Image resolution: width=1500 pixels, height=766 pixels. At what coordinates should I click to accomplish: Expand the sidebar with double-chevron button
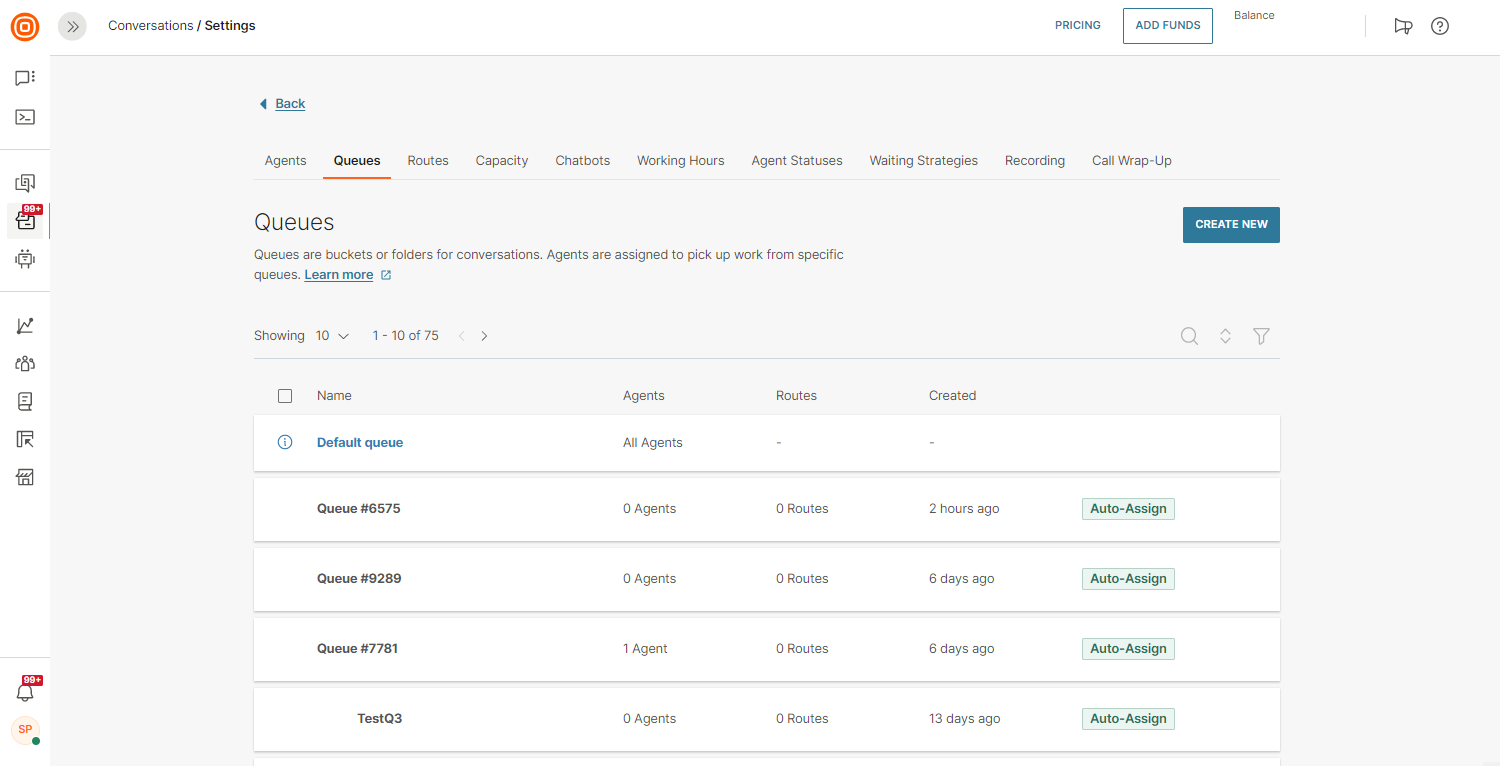point(73,26)
